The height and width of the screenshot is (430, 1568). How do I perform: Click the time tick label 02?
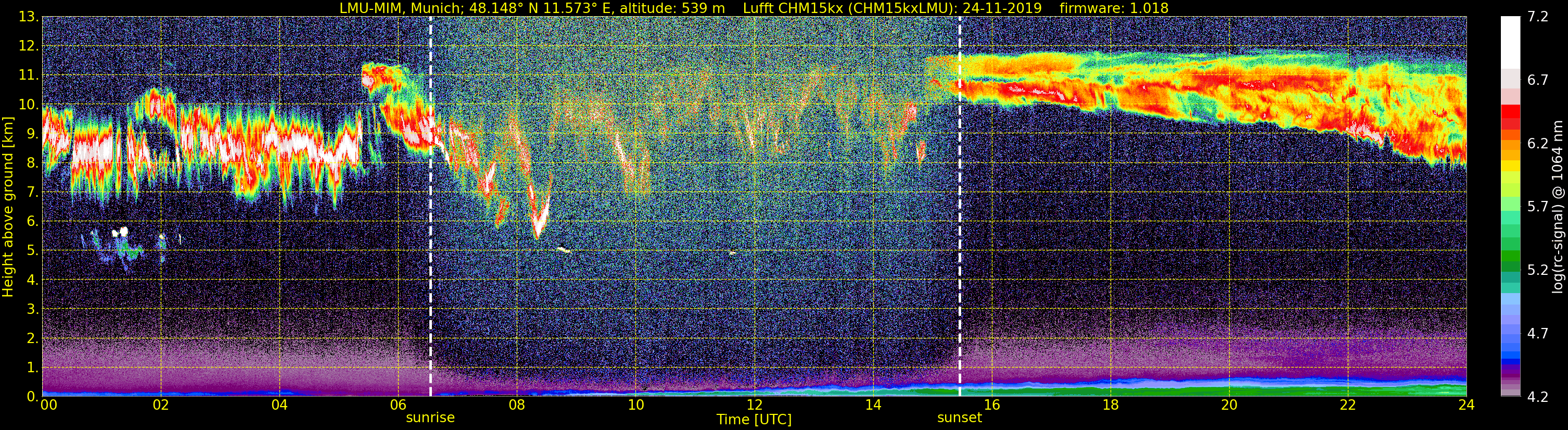pos(161,405)
